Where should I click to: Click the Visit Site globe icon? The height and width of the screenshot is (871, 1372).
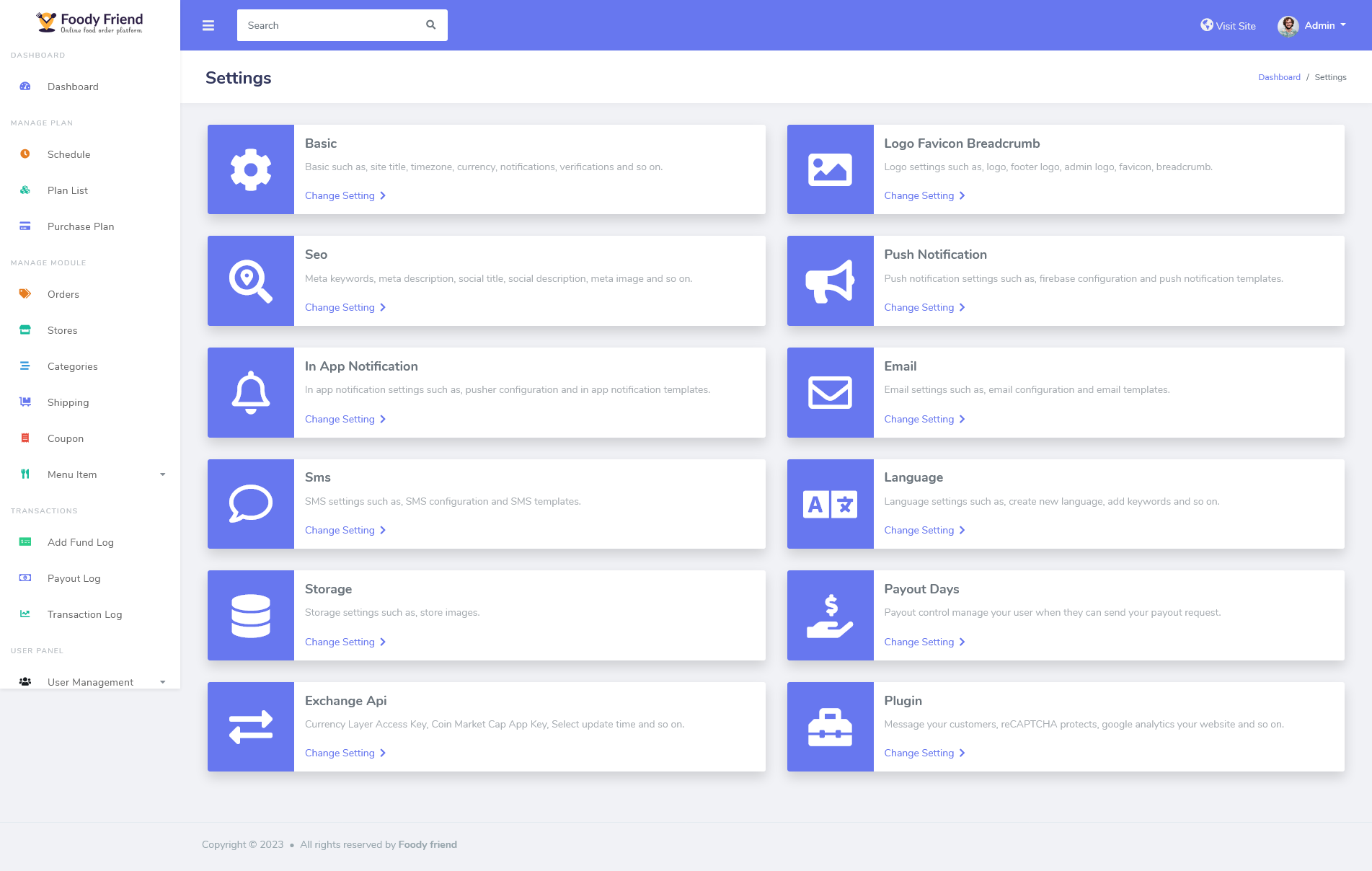[1207, 25]
